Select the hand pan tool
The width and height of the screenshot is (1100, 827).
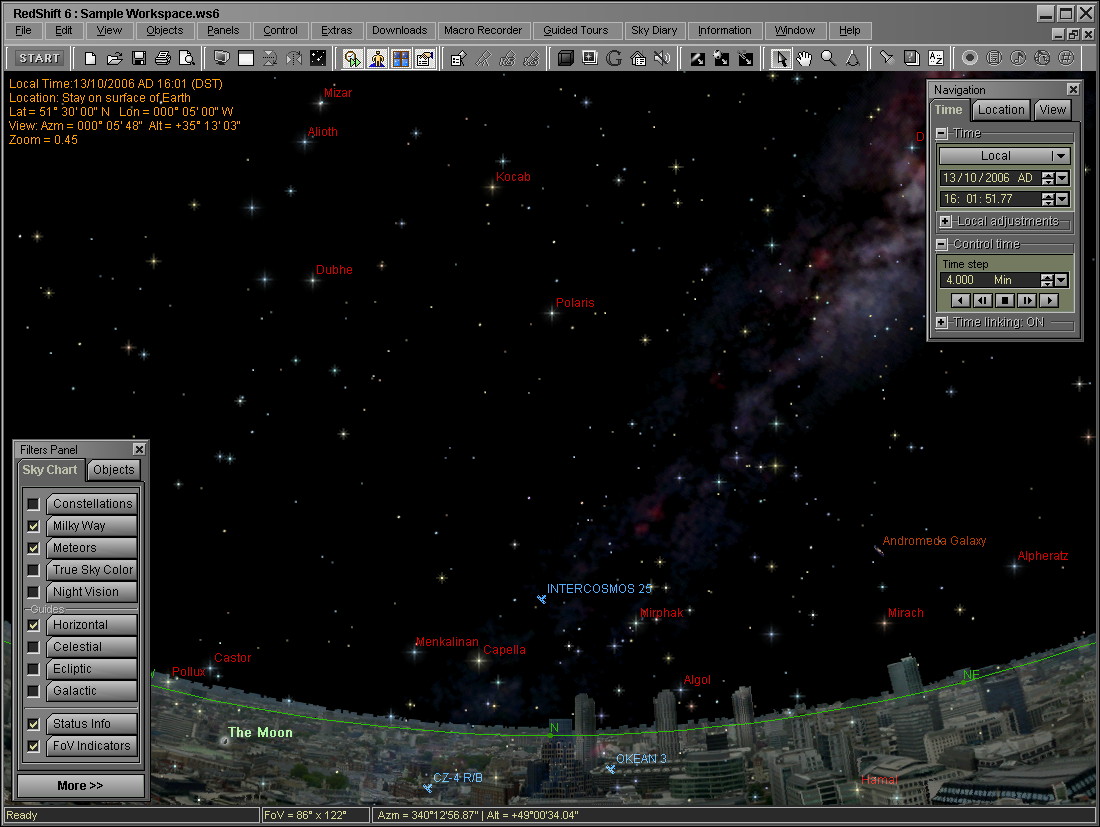(805, 59)
